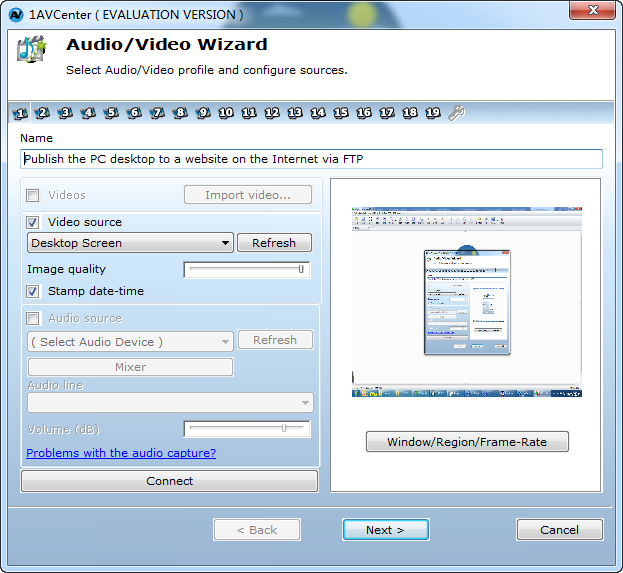Select profile number 2 icon

(x=42, y=113)
